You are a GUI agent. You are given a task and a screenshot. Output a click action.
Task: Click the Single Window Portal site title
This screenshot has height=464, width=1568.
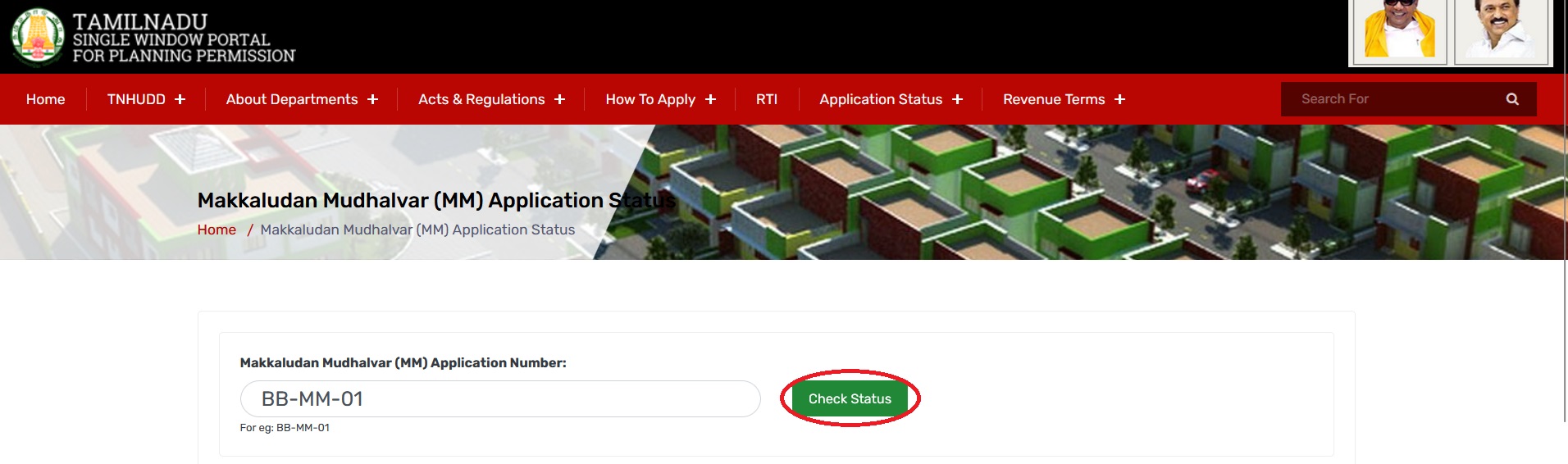point(183,39)
